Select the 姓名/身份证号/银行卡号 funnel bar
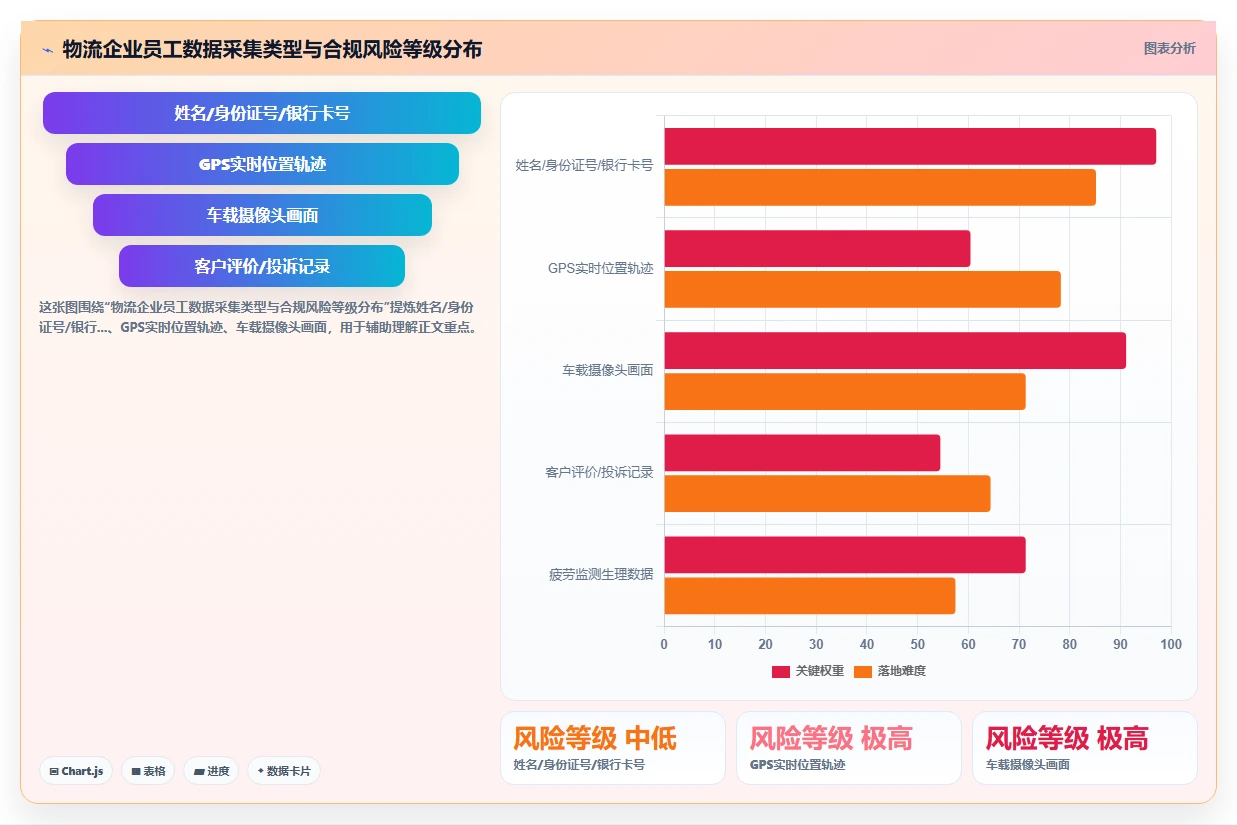 coord(262,113)
